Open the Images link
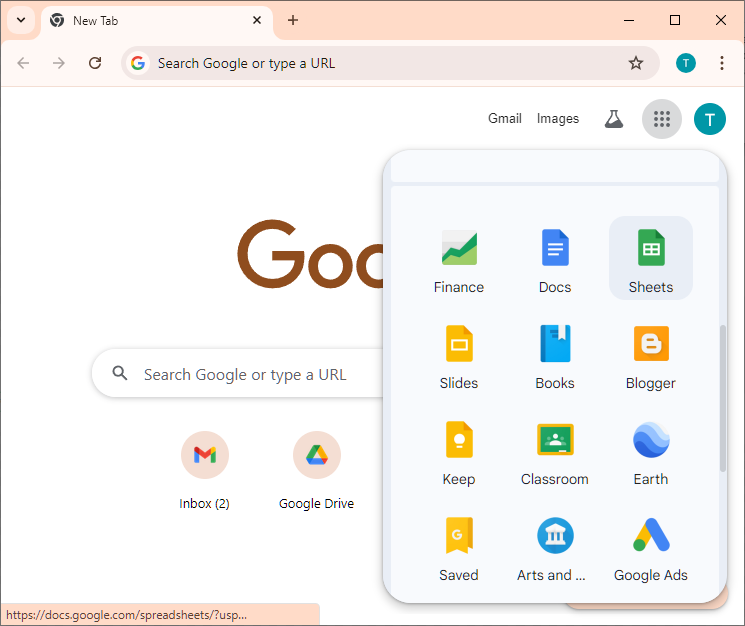Screen dimensions: 745x626 click(558, 118)
